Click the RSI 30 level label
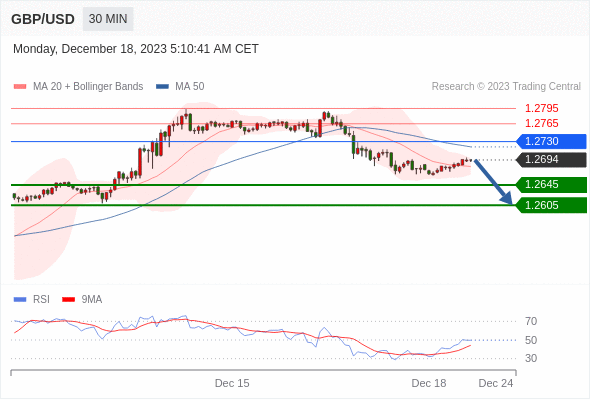This screenshot has width=590, height=400. point(531,358)
